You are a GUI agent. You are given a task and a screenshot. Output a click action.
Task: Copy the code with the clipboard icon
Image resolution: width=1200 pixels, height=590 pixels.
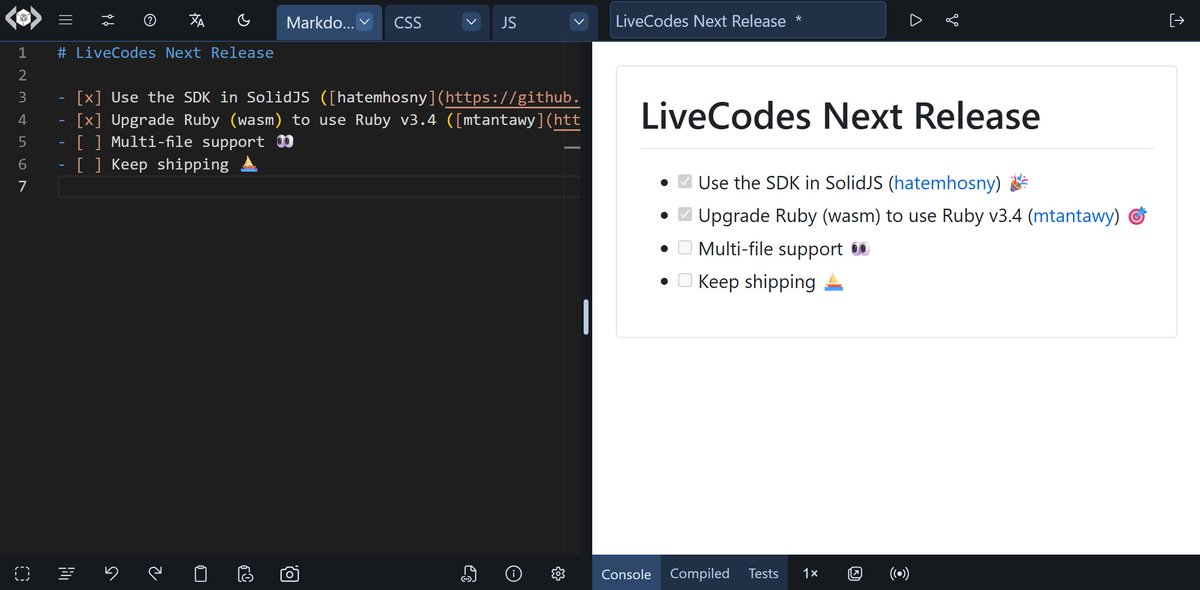point(200,573)
